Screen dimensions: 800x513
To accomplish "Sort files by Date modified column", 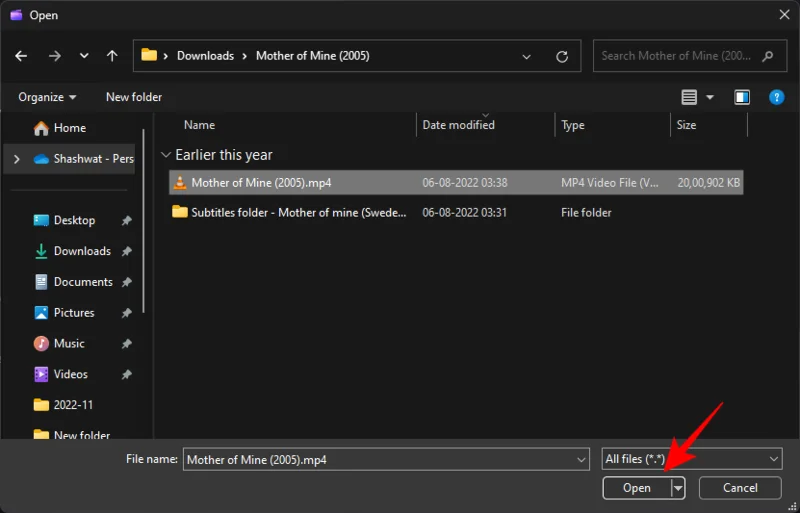I will coord(459,125).
